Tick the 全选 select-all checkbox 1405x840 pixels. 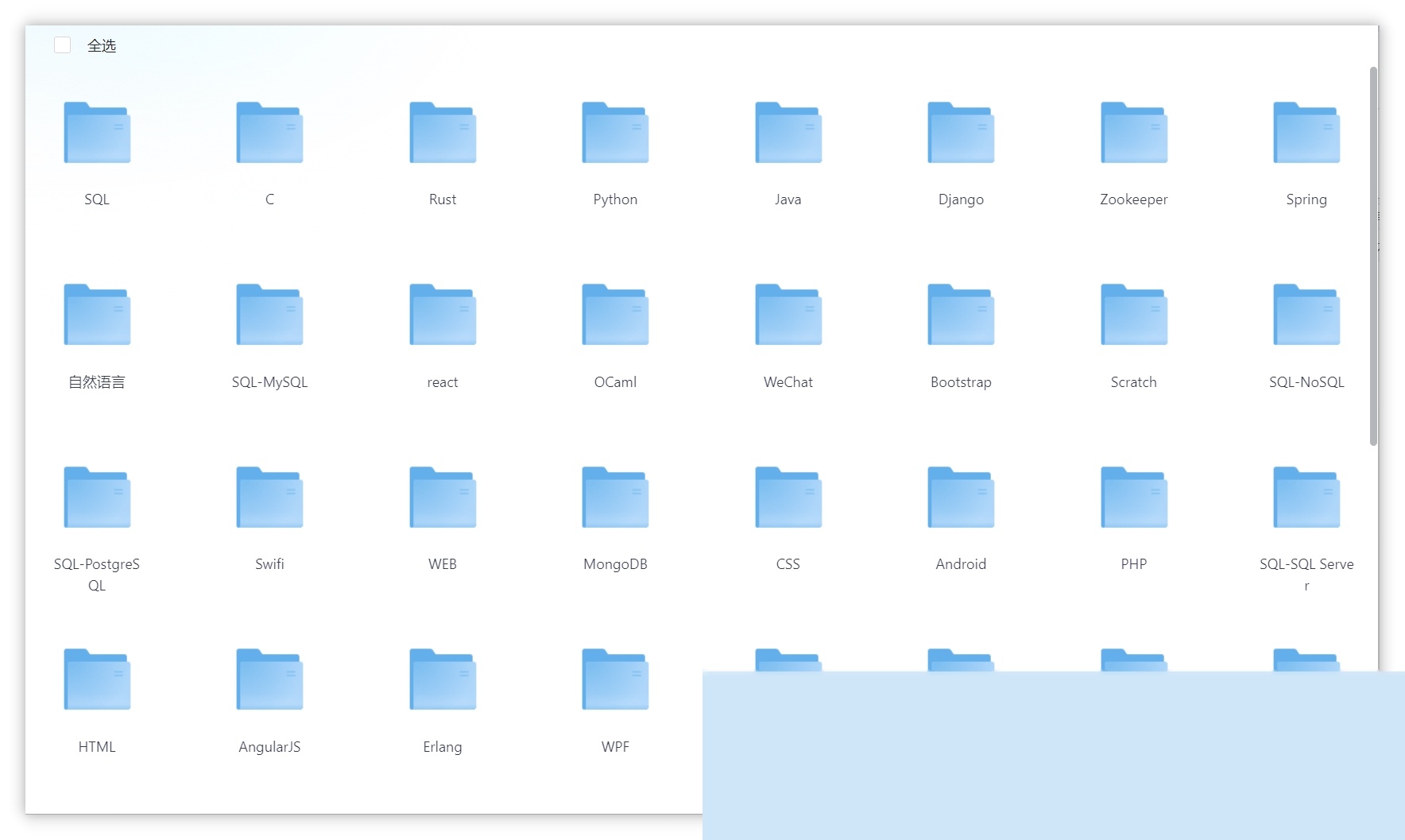63,45
